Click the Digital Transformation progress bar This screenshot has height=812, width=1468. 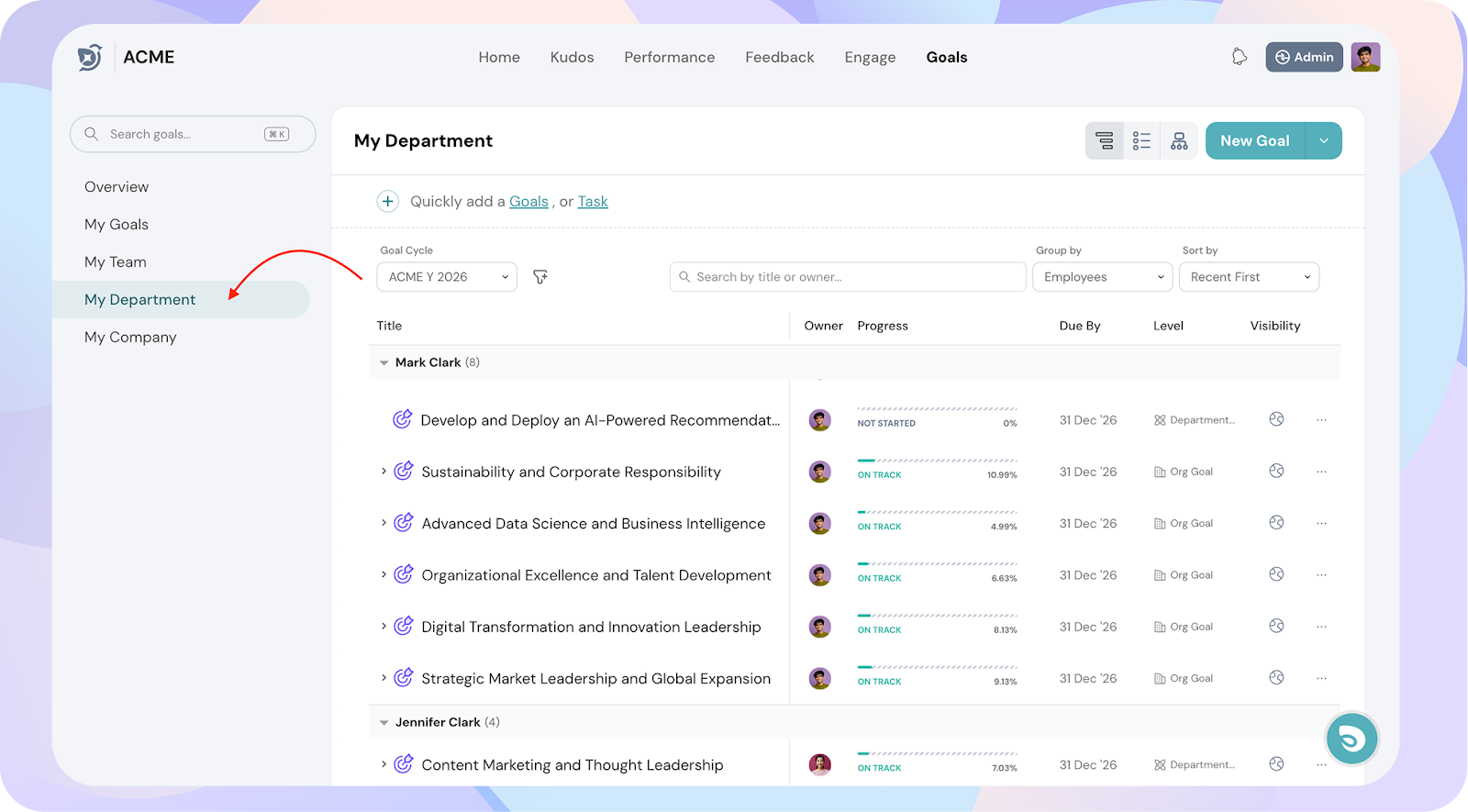click(937, 616)
